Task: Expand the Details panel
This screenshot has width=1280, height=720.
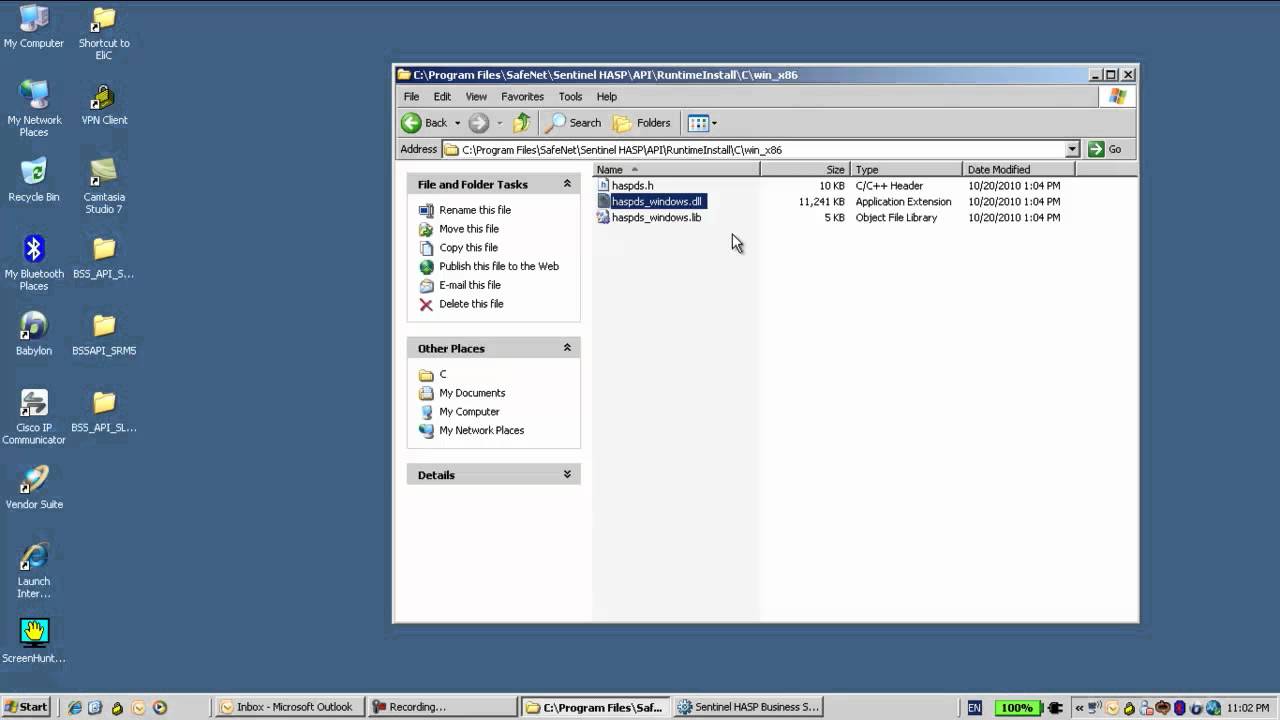Action: tap(567, 475)
